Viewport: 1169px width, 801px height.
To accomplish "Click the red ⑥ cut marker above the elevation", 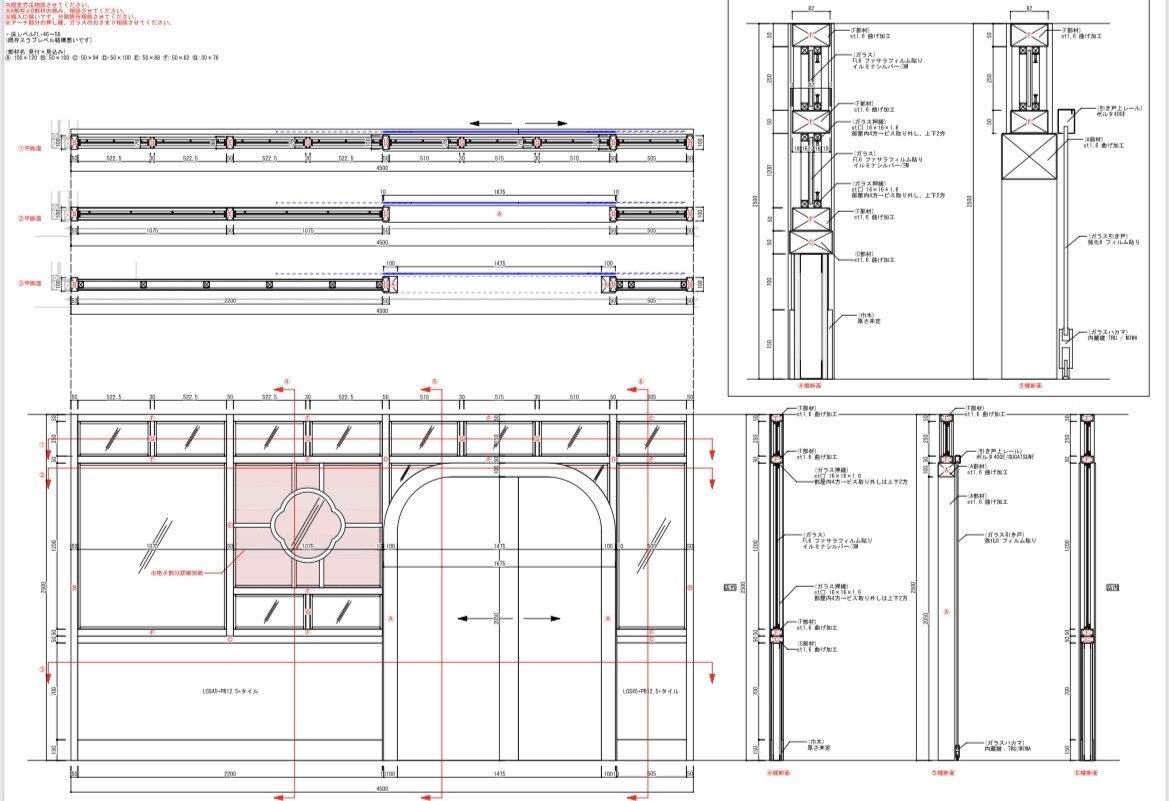I will pos(640,383).
